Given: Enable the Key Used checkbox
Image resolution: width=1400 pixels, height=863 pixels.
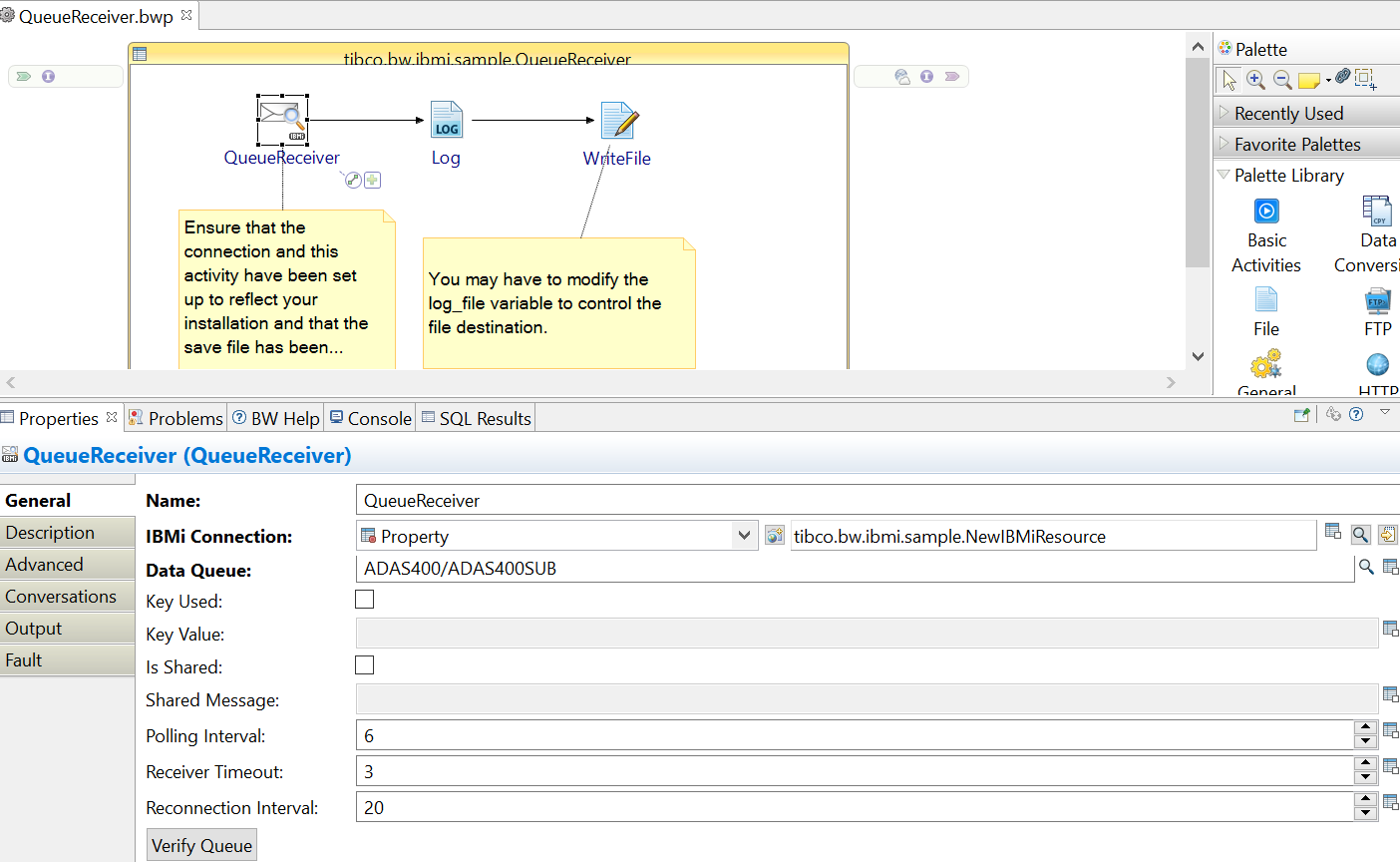Looking at the screenshot, I should [365, 600].
